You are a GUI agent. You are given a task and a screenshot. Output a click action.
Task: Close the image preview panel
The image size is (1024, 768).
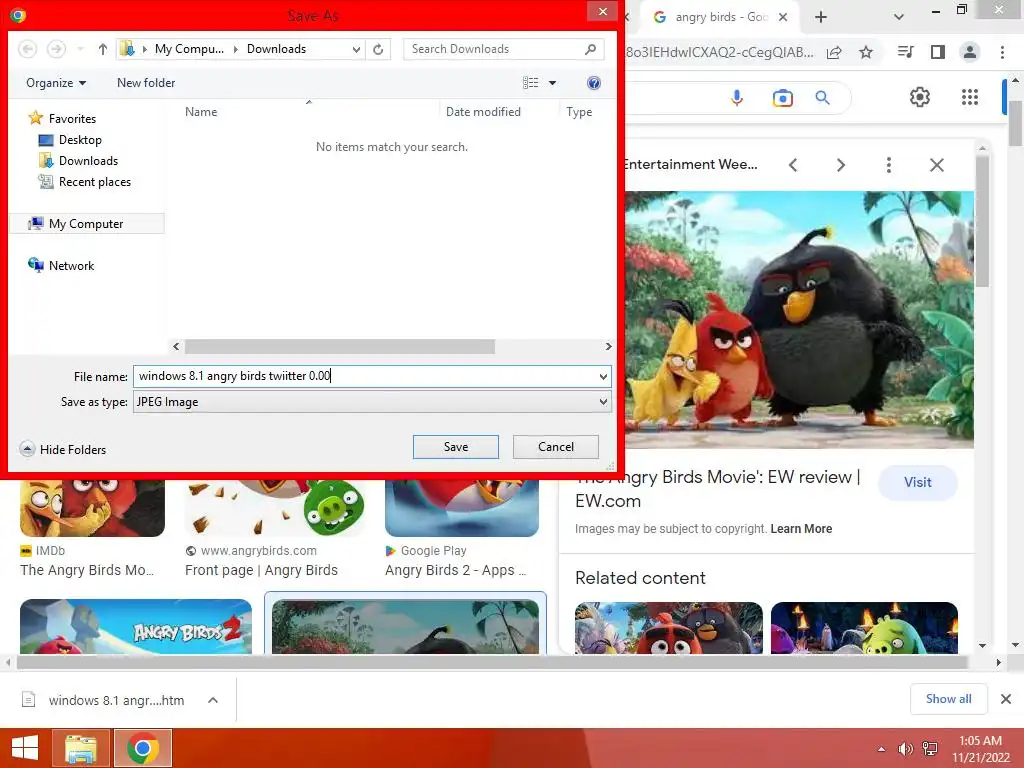(936, 165)
